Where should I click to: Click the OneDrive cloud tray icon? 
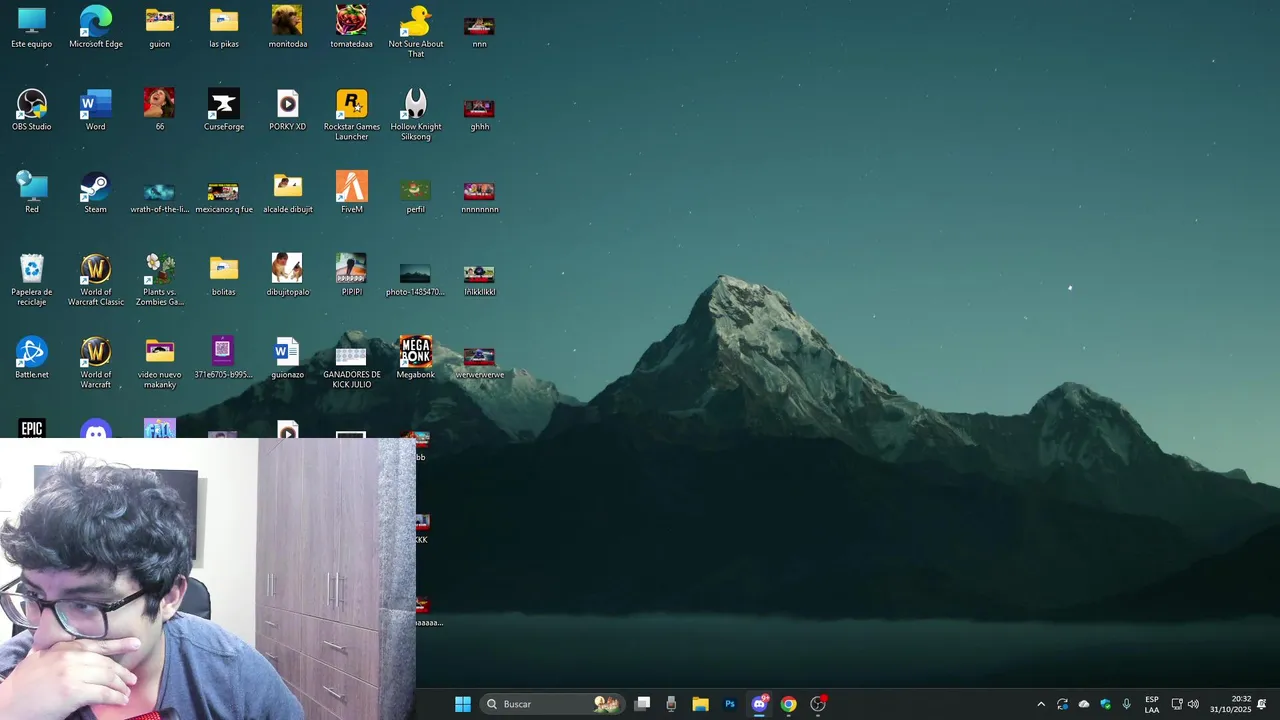pos(1084,704)
